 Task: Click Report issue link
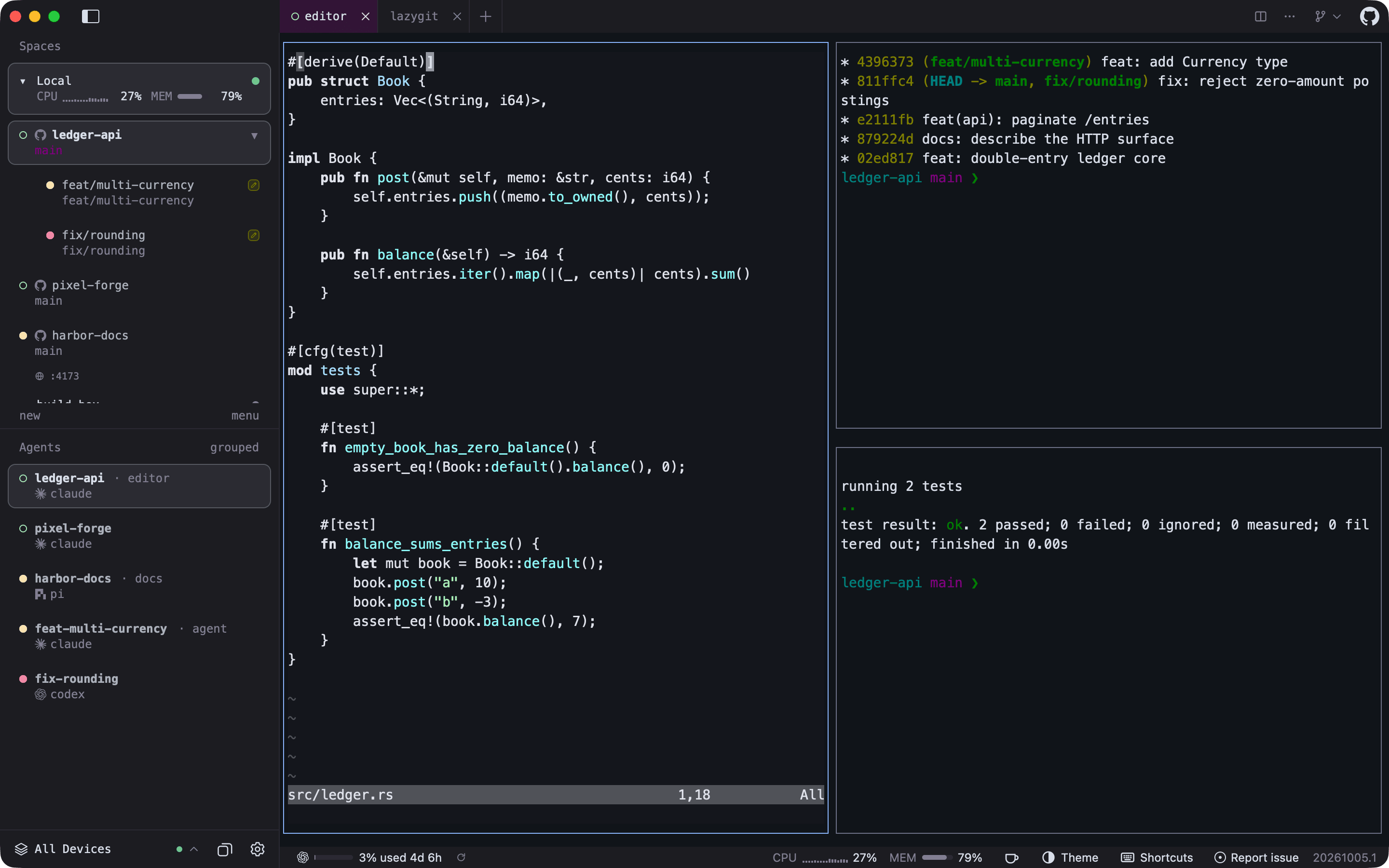[1256, 857]
